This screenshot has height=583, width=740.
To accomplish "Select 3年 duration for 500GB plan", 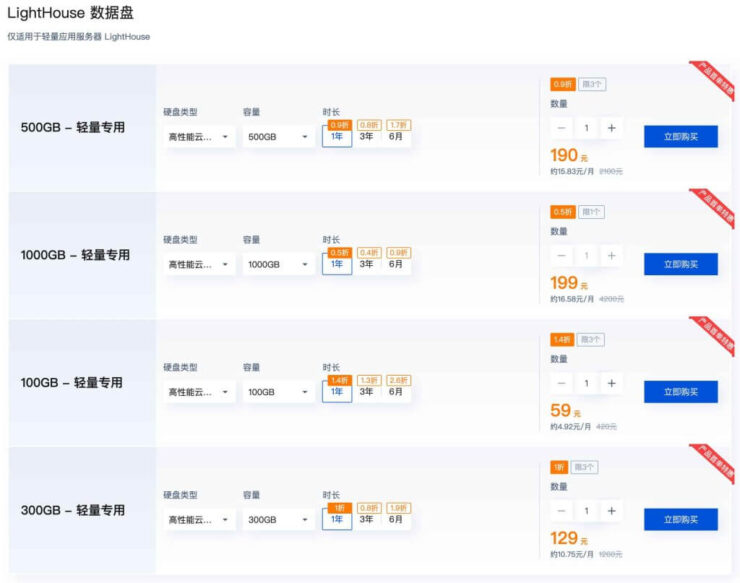I will pos(366,136).
